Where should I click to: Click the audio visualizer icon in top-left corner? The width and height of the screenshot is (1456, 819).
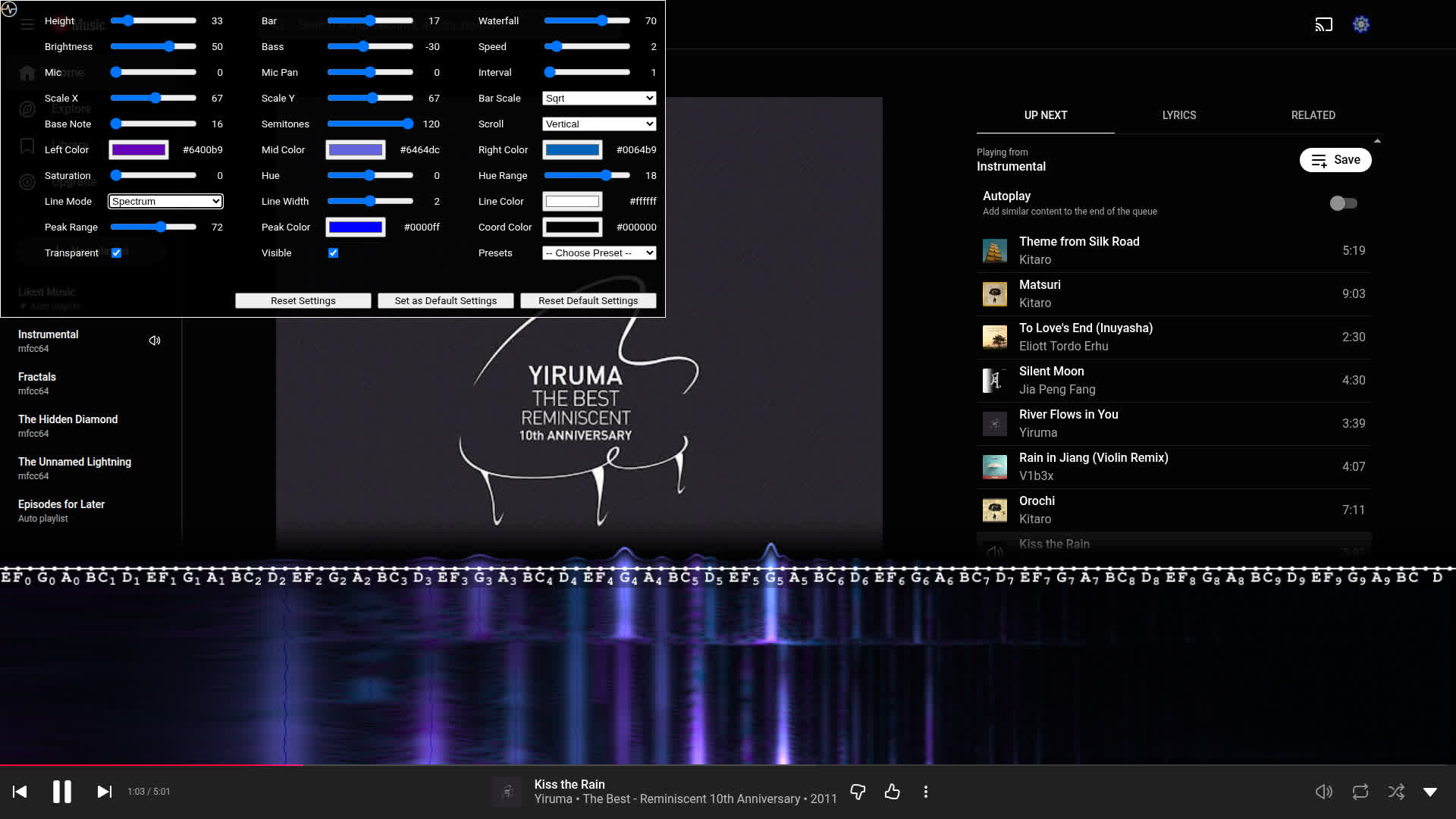click(x=9, y=9)
